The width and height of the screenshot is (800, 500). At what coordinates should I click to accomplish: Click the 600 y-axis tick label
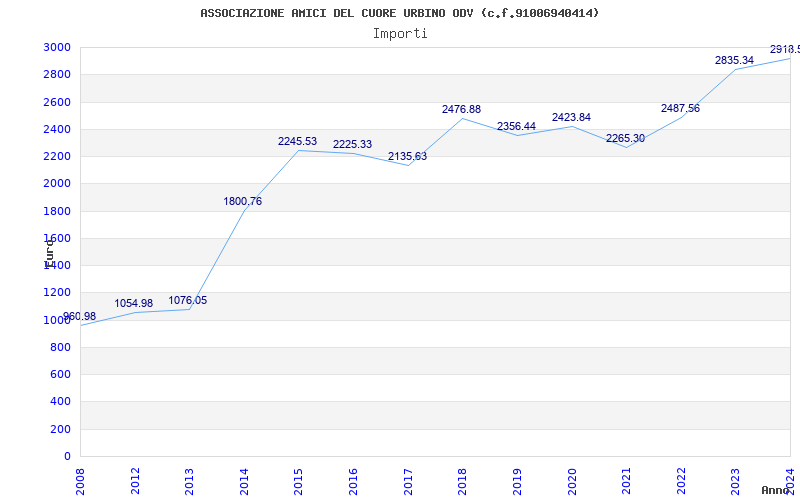(x=60, y=374)
